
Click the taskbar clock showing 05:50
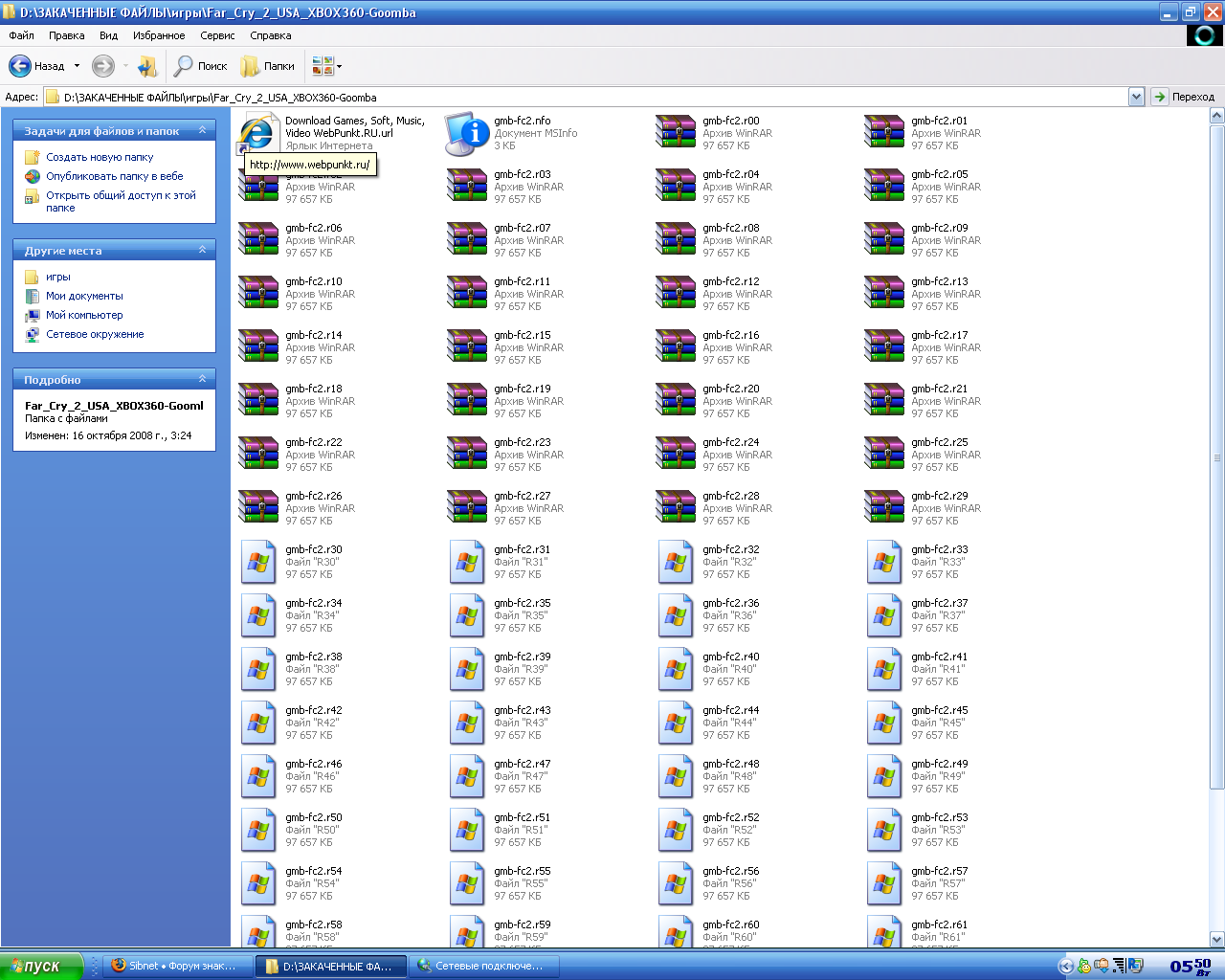click(1191, 967)
